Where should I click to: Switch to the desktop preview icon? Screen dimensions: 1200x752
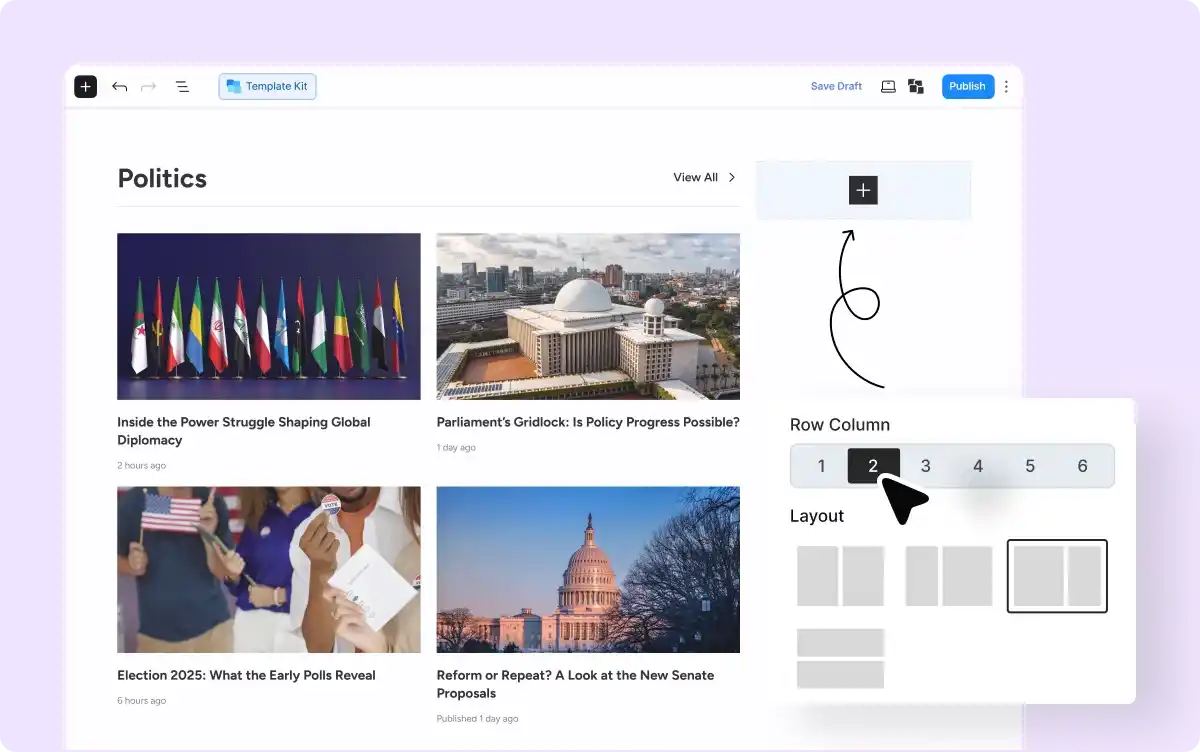click(888, 87)
